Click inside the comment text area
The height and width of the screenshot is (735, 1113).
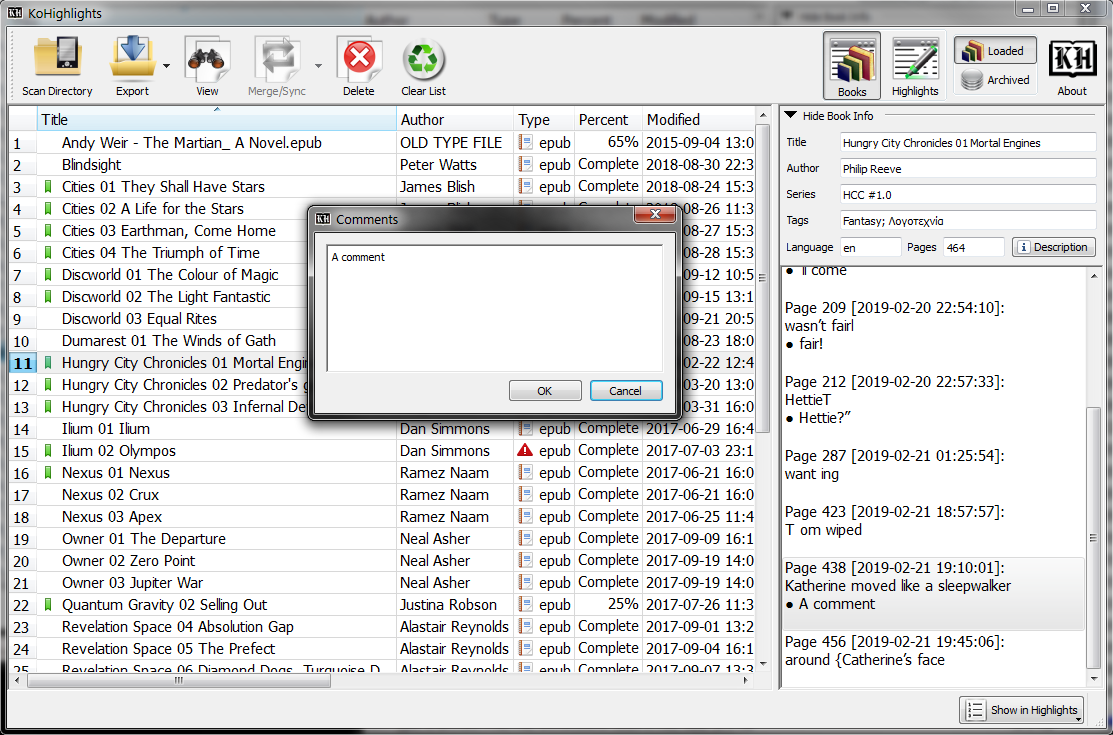[495, 308]
